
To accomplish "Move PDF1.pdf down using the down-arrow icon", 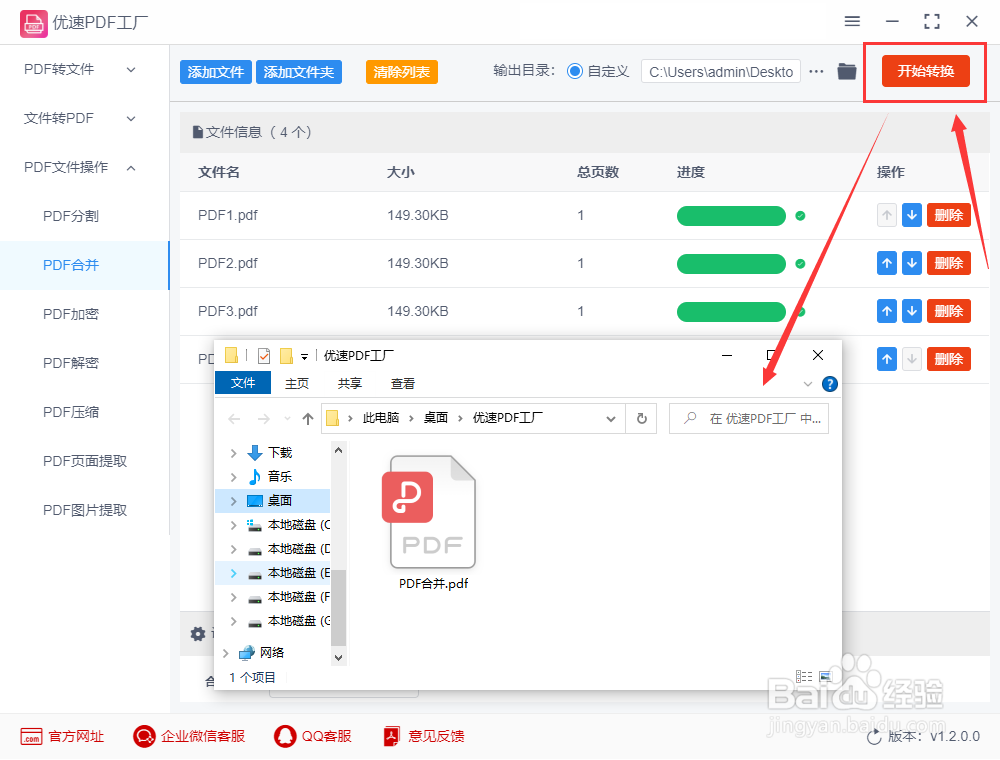I will (x=911, y=215).
